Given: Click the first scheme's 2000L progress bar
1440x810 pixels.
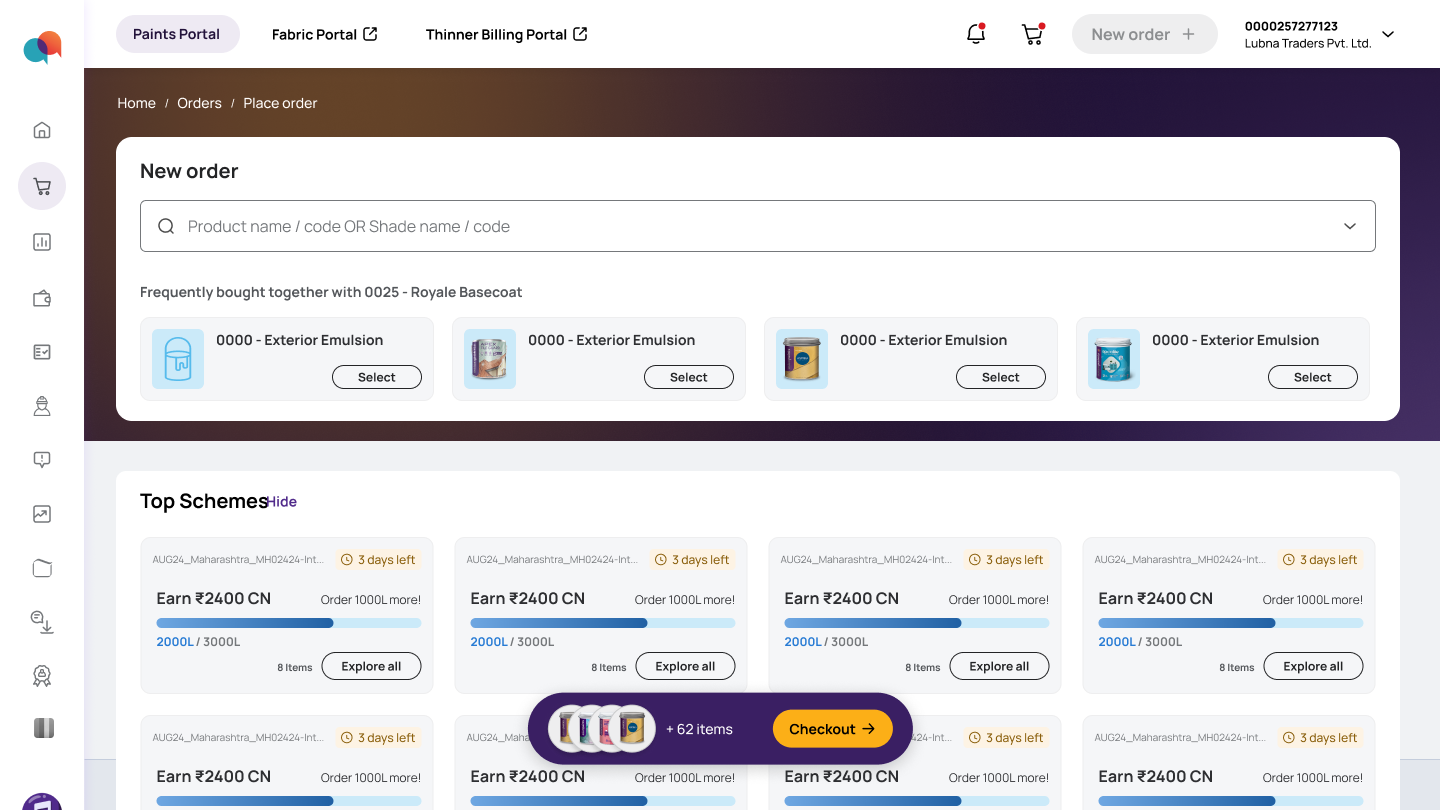Looking at the screenshot, I should 288,623.
